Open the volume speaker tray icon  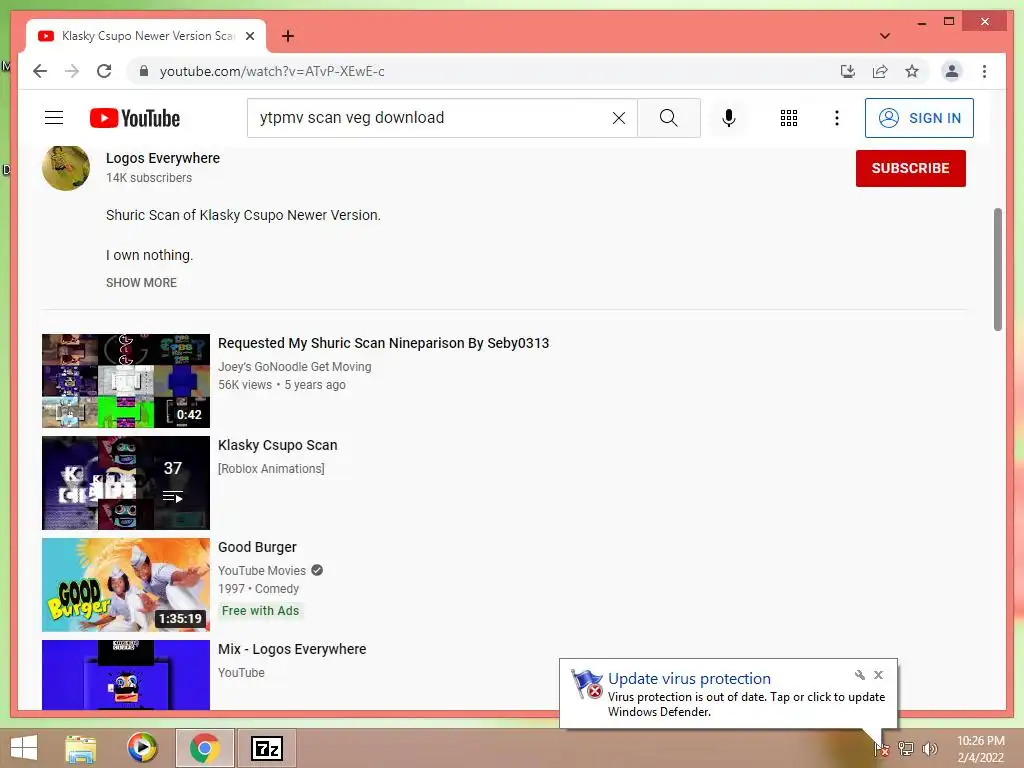(929, 749)
